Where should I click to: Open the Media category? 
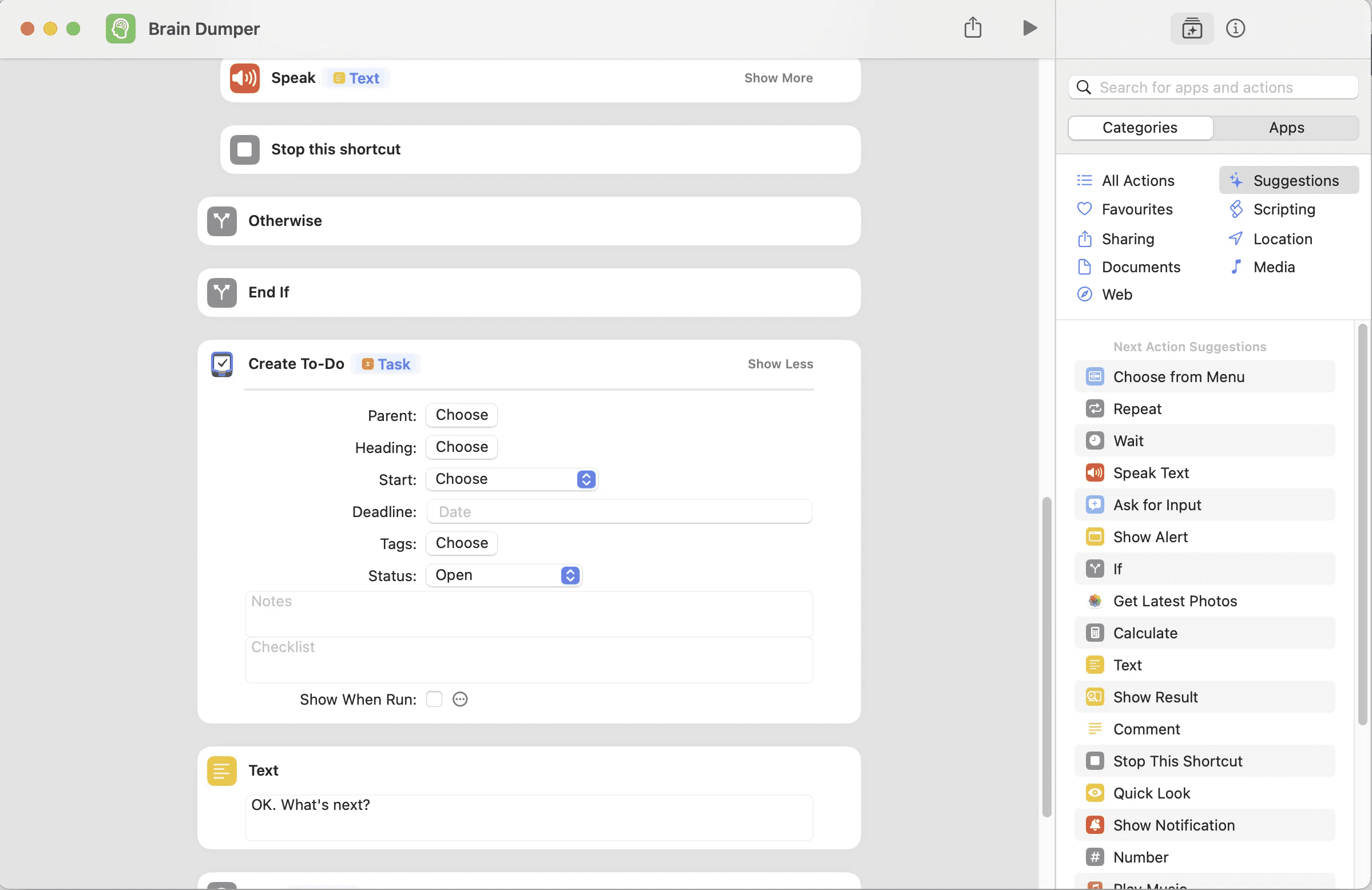pos(1262,267)
